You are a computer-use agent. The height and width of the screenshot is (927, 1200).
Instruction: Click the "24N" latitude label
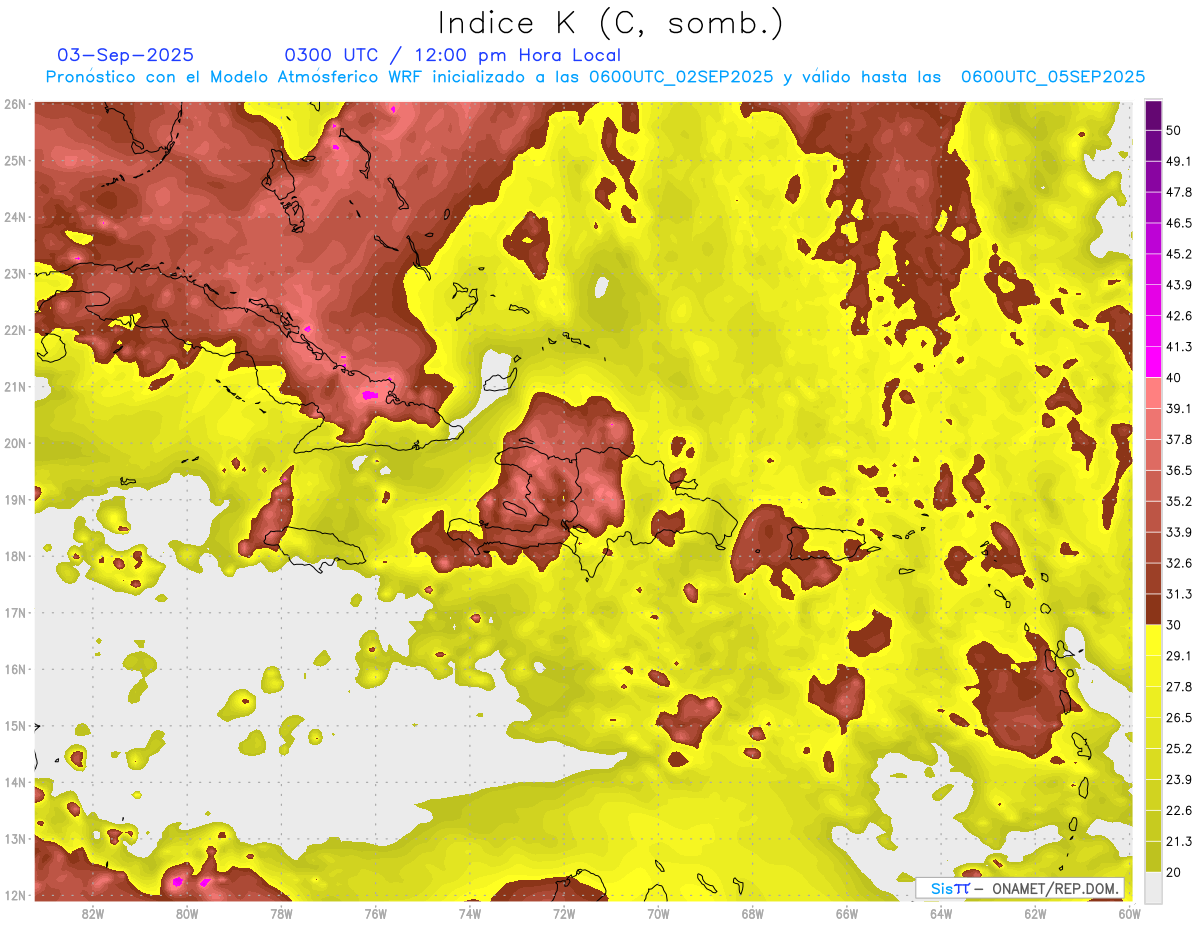pos(15,217)
